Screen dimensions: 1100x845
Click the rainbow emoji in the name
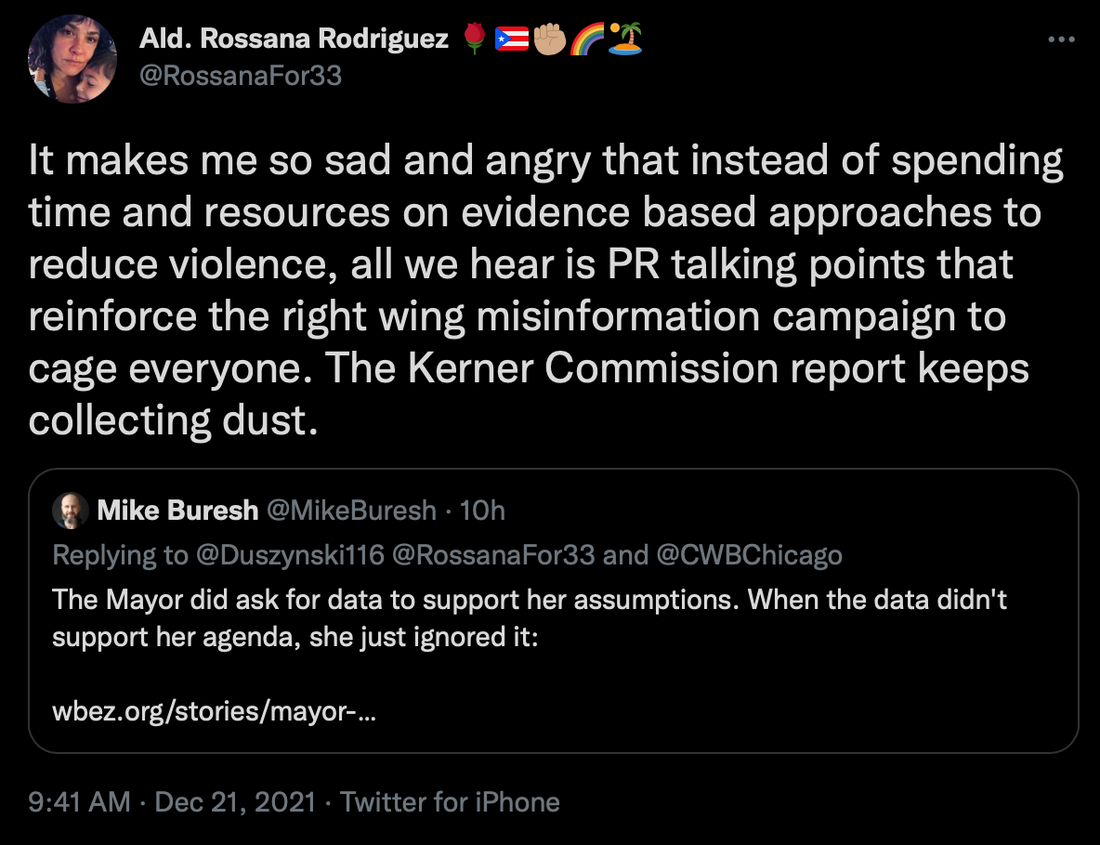point(587,39)
